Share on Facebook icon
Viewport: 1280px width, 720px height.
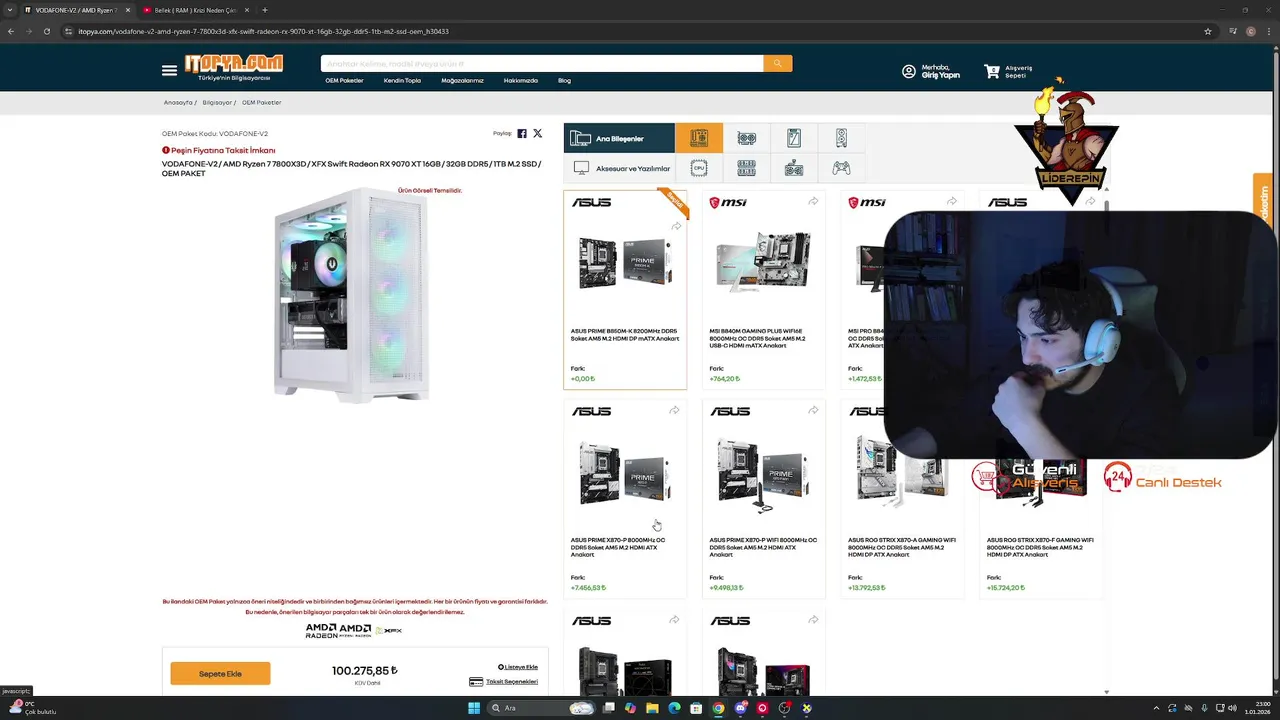tap(522, 133)
